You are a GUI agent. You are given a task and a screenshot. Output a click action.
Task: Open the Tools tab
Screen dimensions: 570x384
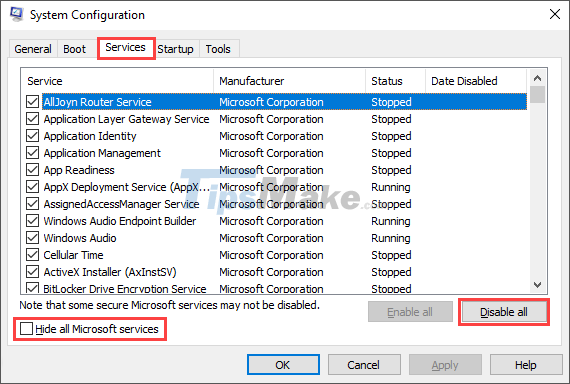pos(218,49)
